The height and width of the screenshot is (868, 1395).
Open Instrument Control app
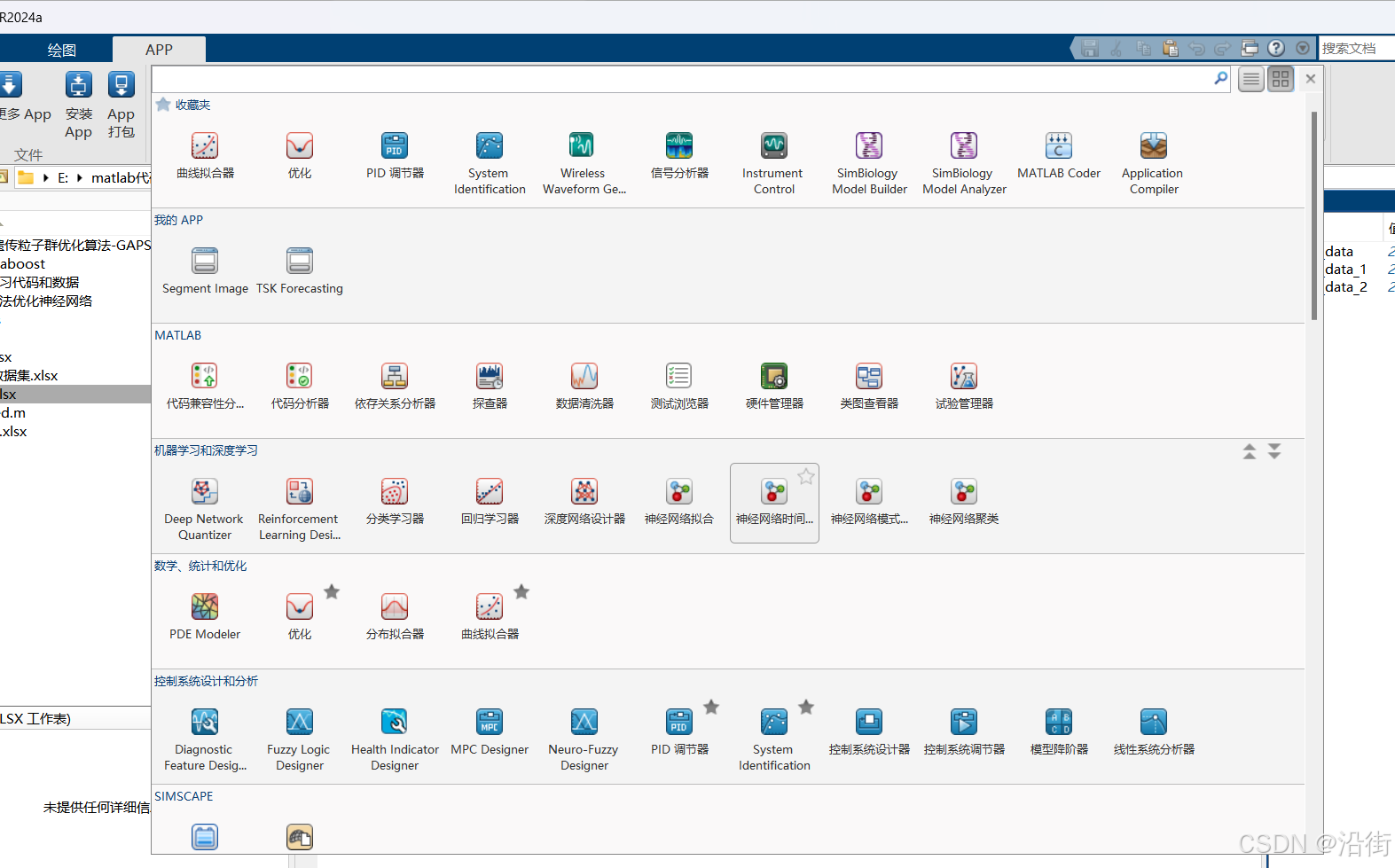773,163
